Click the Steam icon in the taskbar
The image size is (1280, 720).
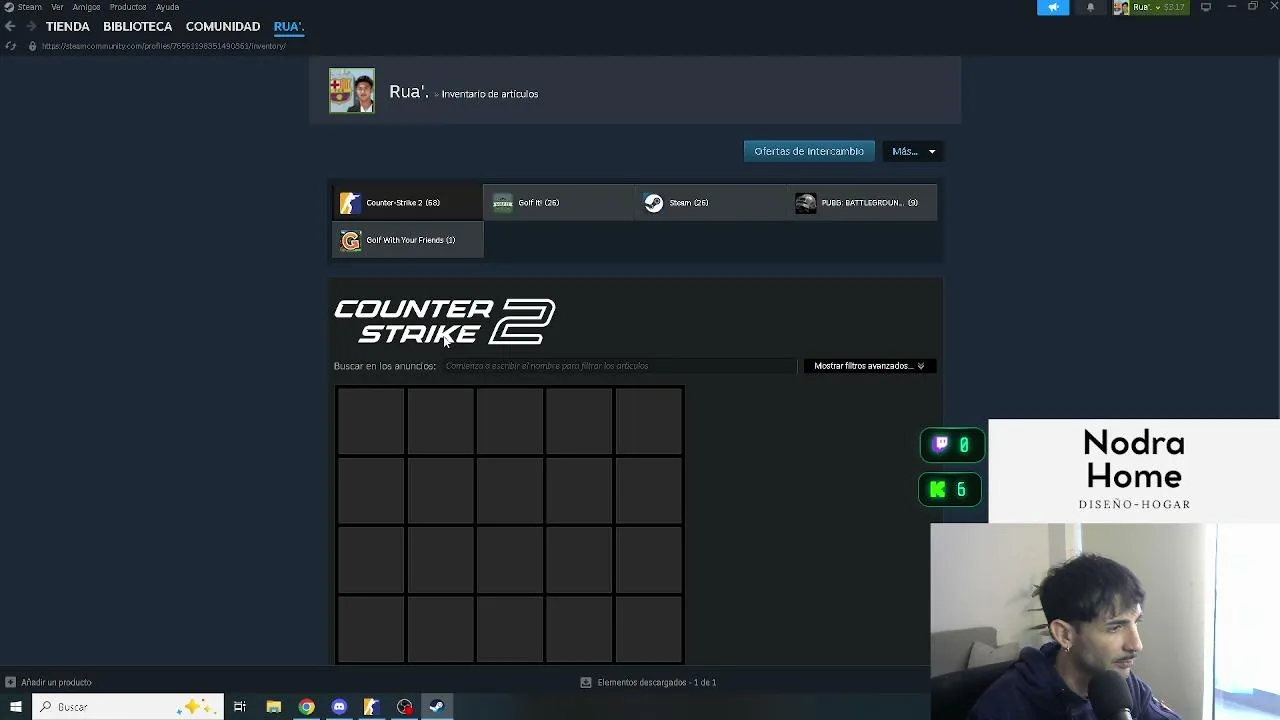[437, 707]
